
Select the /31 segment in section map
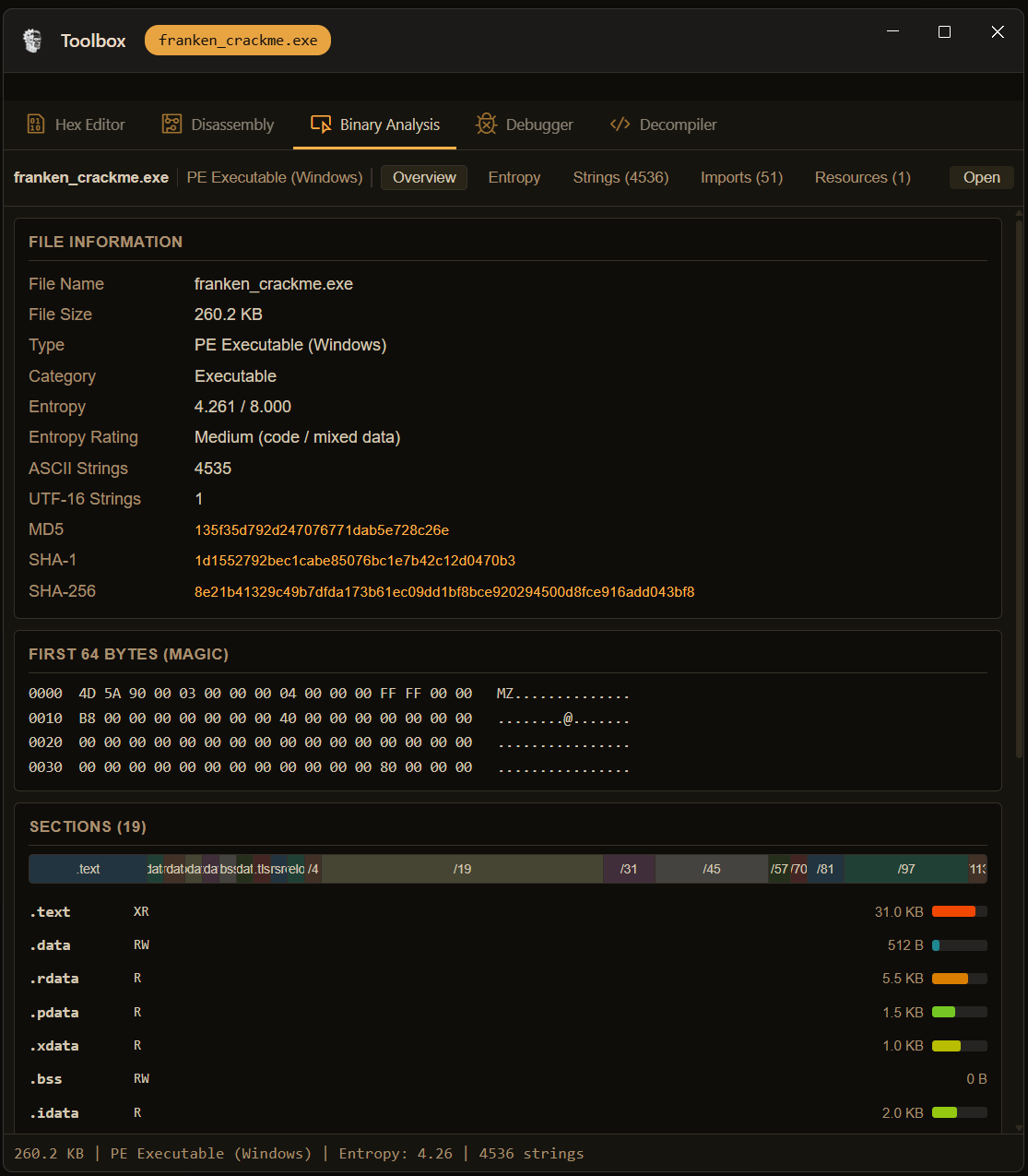point(629,869)
